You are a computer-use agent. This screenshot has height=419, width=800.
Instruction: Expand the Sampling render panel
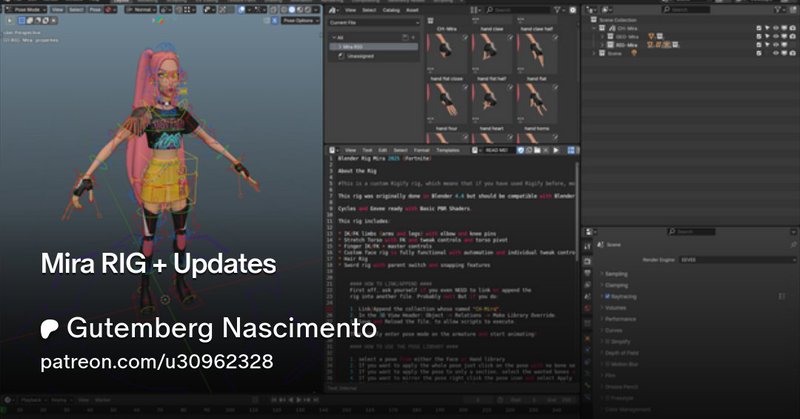click(x=615, y=274)
